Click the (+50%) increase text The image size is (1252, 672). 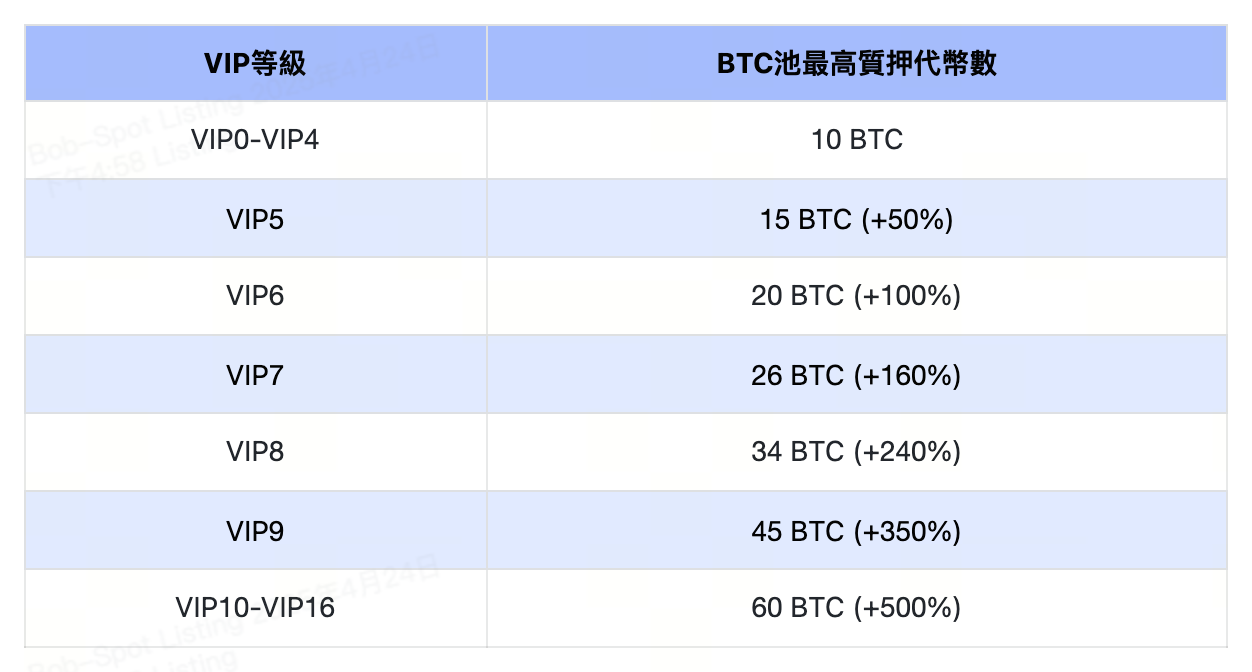point(907,218)
